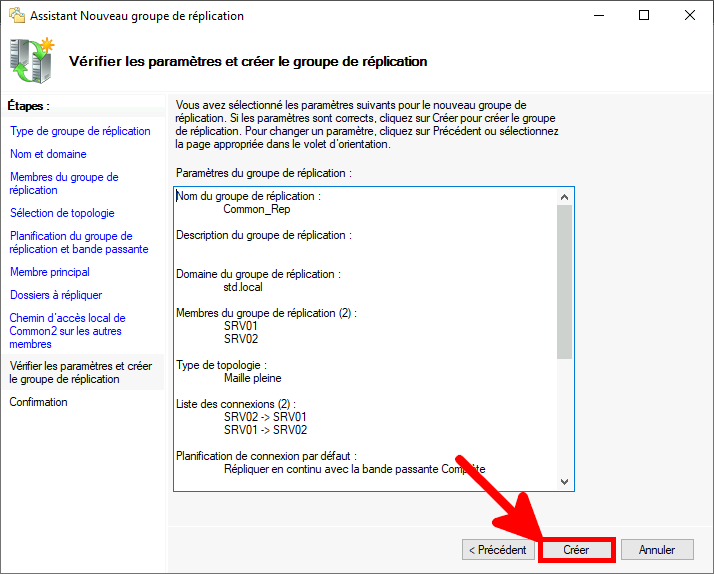Click the title bar wizard icon
This screenshot has height=574, width=714.
(16, 16)
